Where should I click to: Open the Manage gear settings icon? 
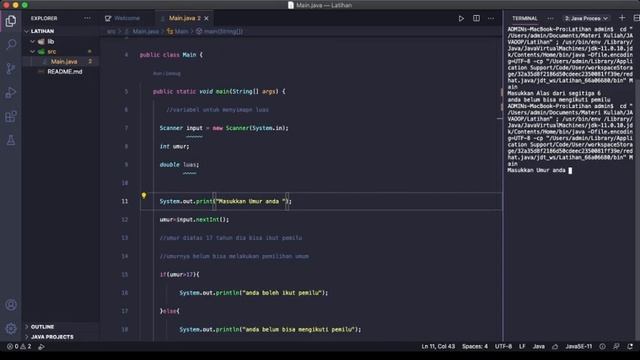tap(11, 328)
